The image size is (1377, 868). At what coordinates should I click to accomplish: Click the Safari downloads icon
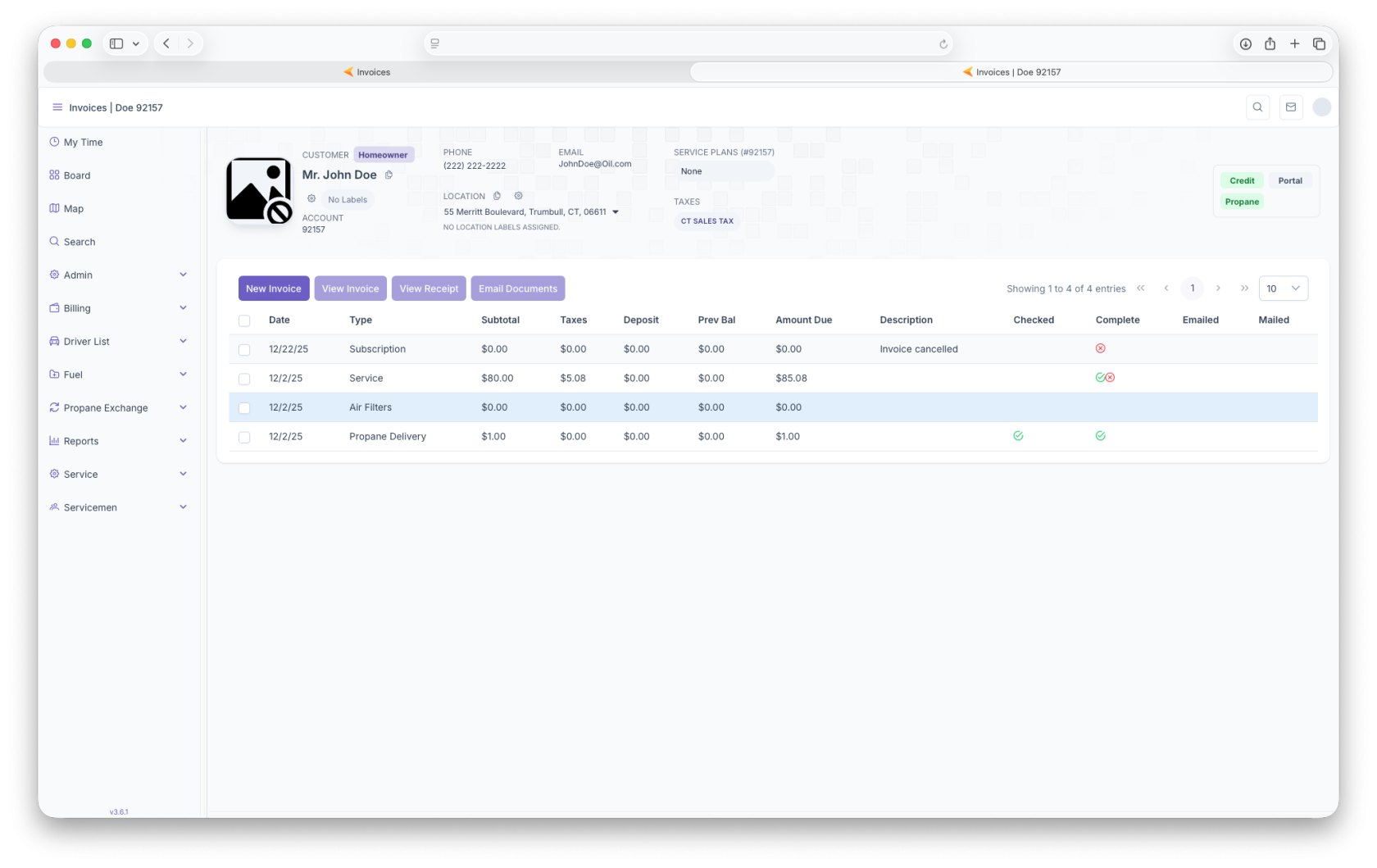pyautogui.click(x=1245, y=44)
